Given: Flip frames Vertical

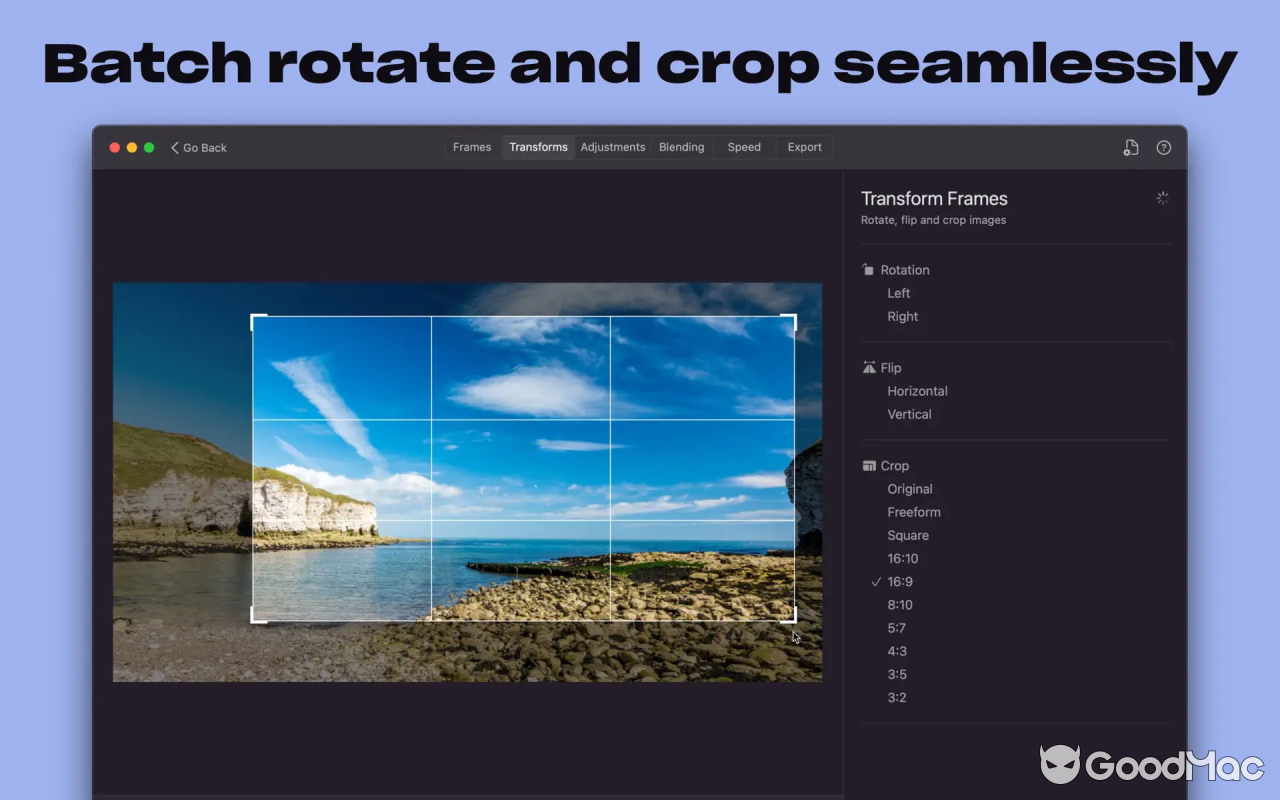Looking at the screenshot, I should click(909, 414).
